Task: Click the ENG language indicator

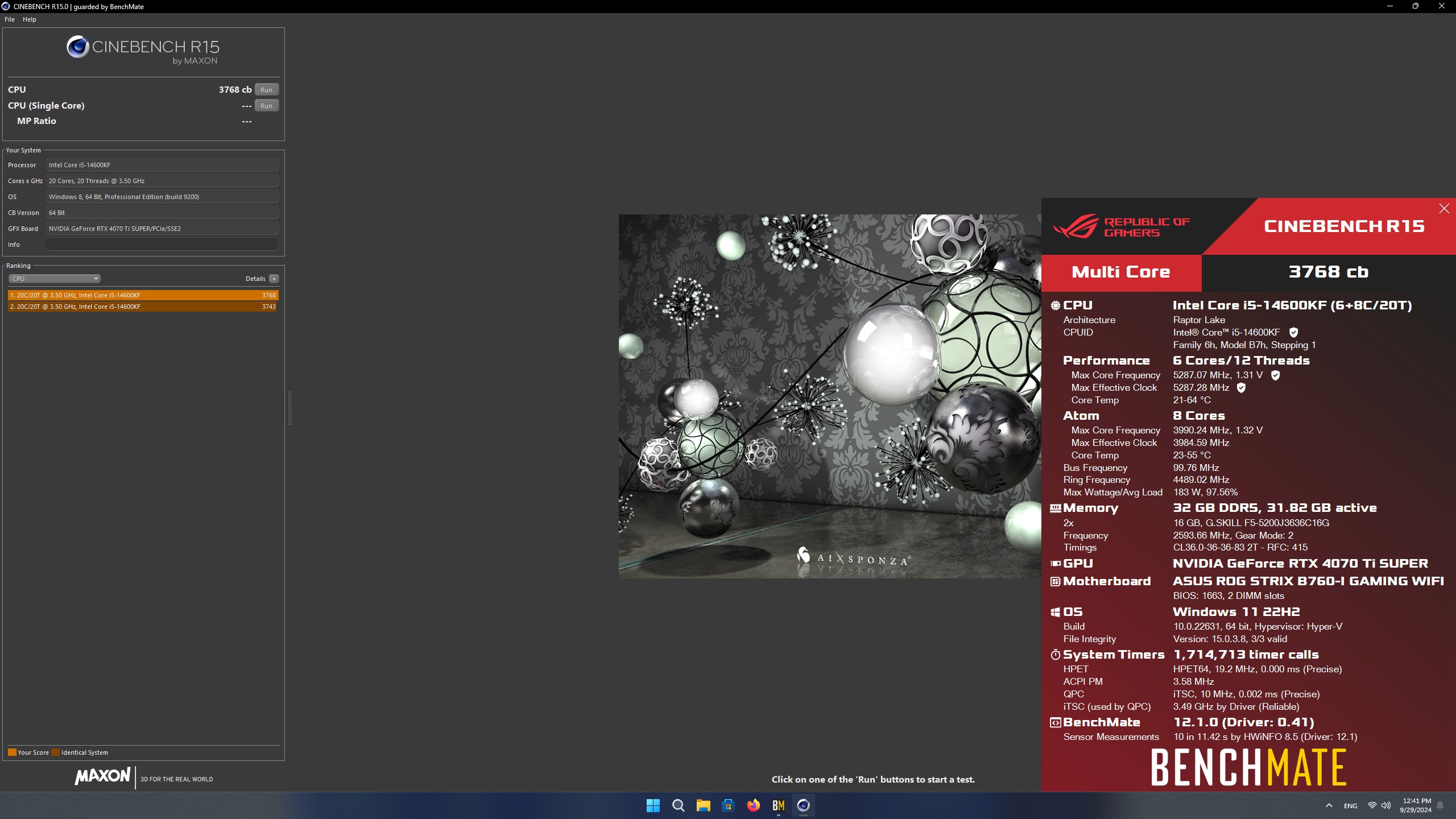Action: tap(1350, 806)
